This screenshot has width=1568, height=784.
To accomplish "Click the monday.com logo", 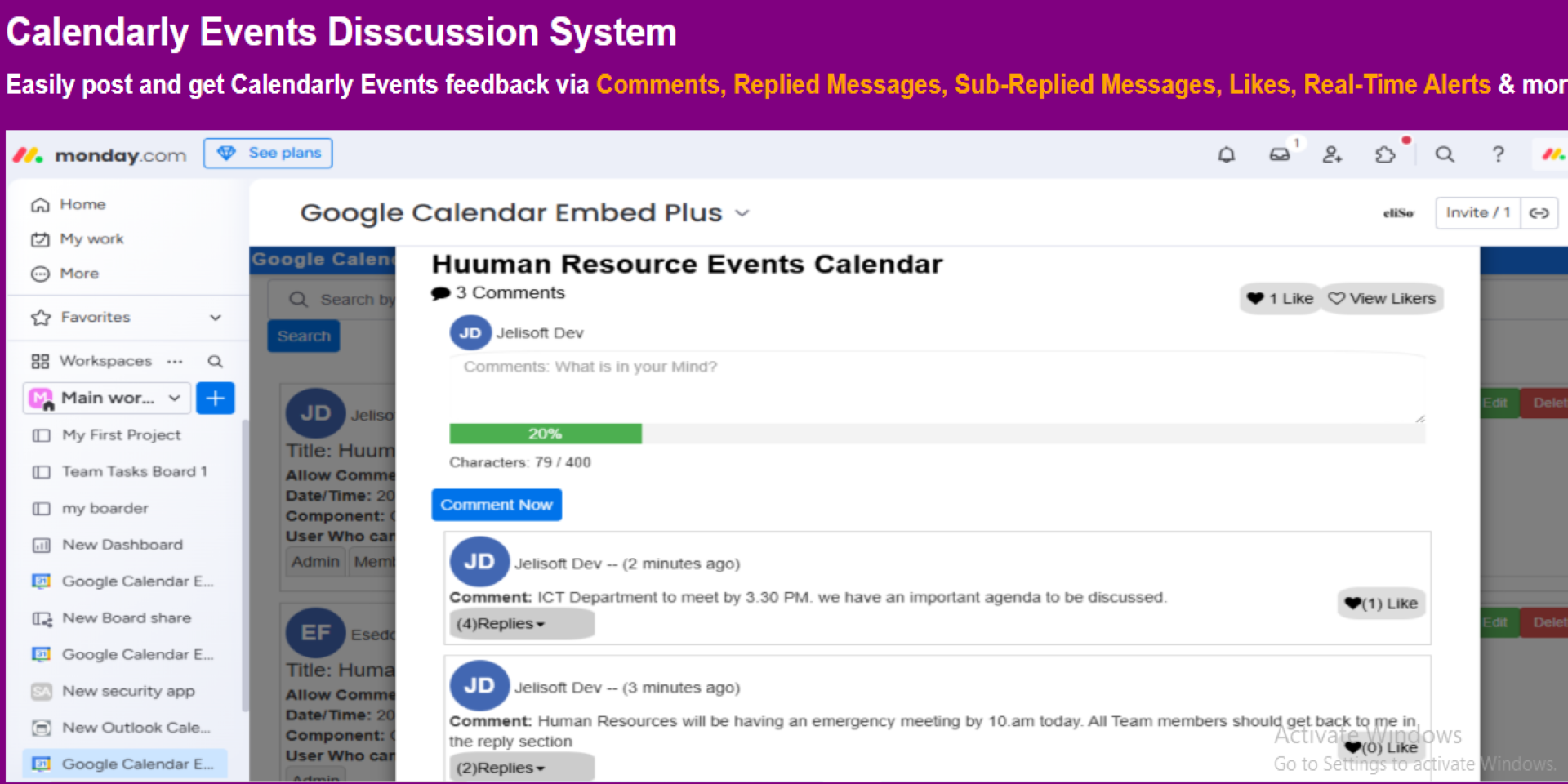I will (100, 154).
